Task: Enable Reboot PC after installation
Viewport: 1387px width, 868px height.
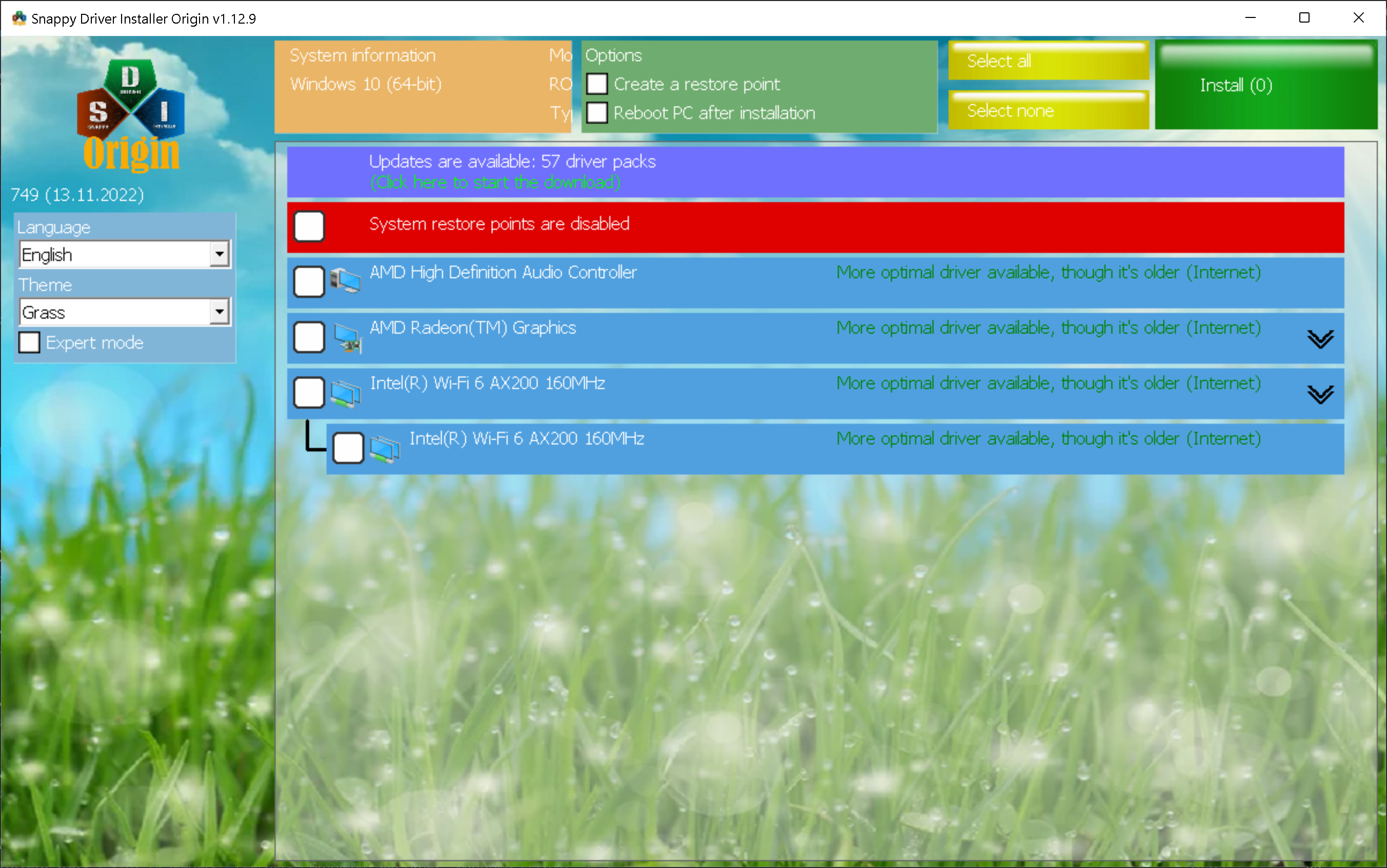Action: [x=597, y=112]
